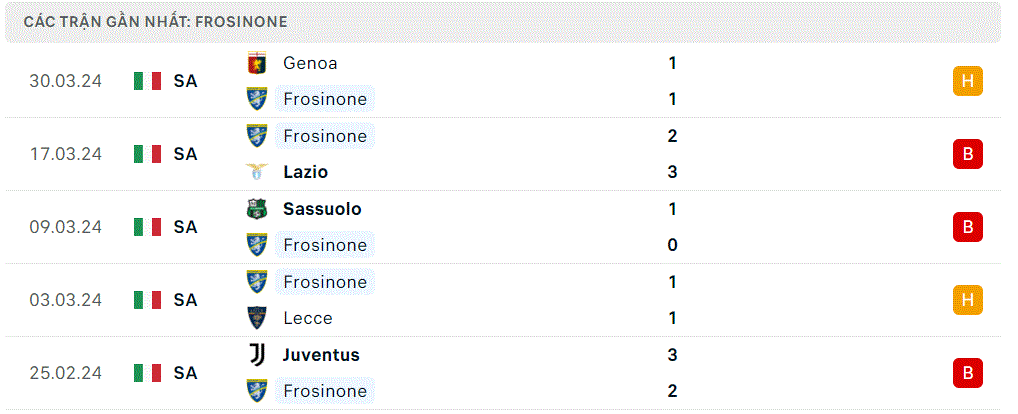Click the SA league label on 17.03.24
The height and width of the screenshot is (414, 1018).
(185, 154)
